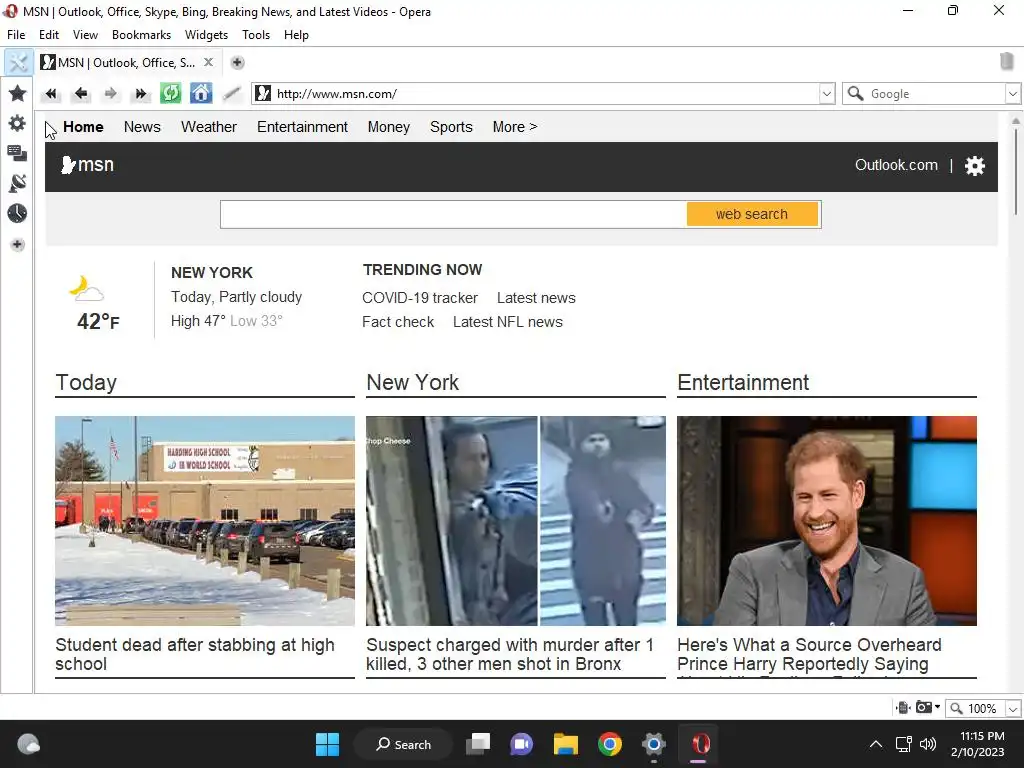
Task: Open 'Student dead after stabbing' headline
Action: pyautogui.click(x=195, y=654)
